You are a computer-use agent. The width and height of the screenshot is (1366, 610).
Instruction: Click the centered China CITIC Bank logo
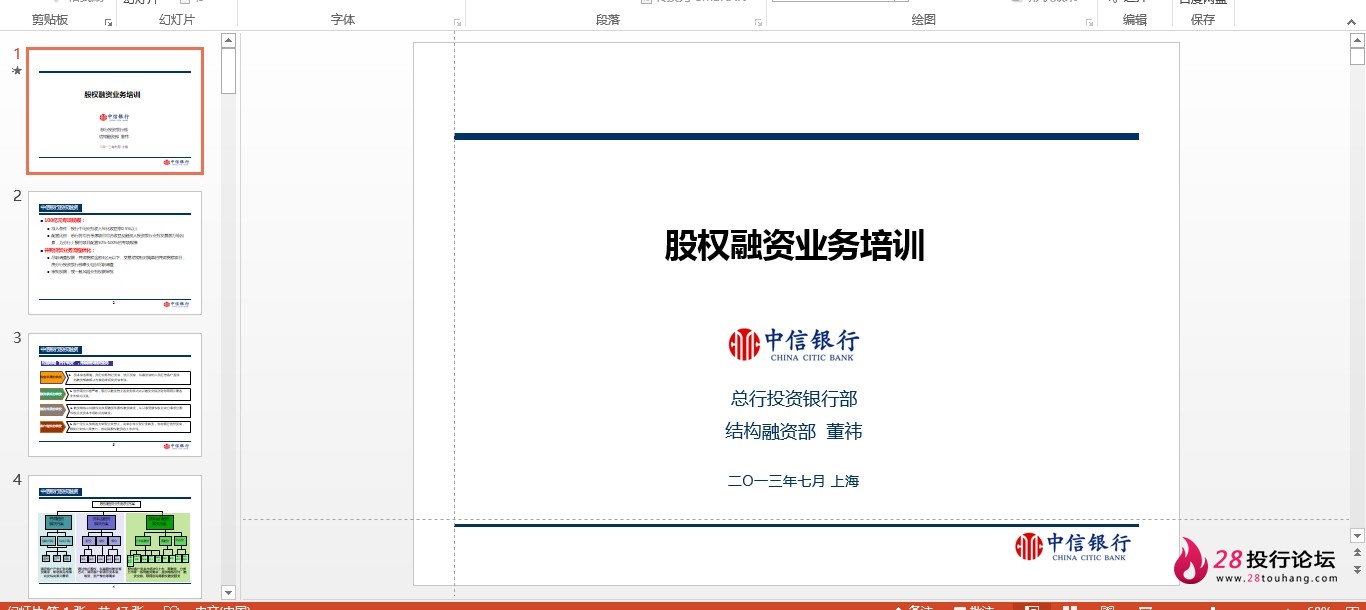tap(794, 344)
